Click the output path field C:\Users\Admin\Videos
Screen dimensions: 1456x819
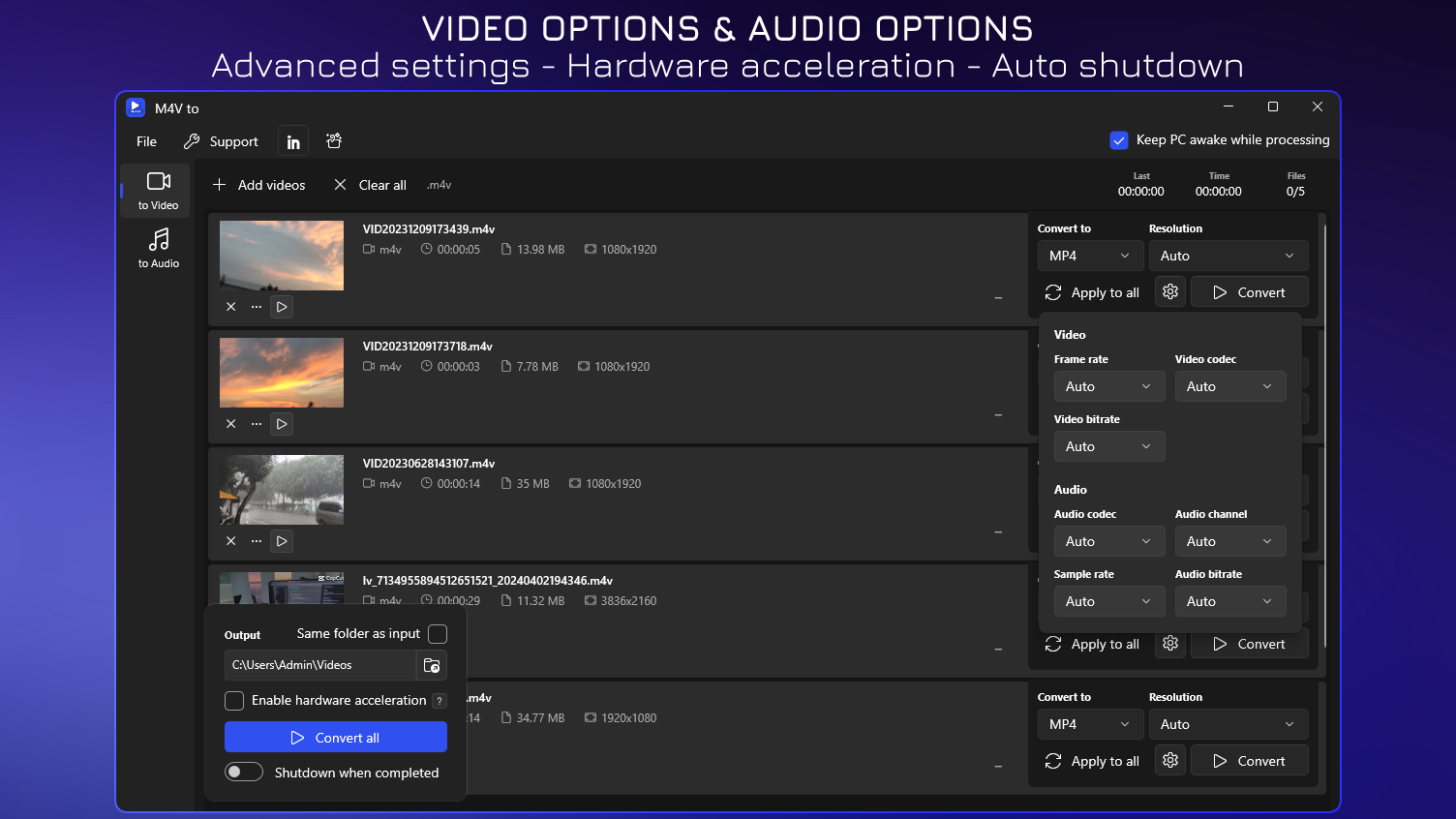320,665
